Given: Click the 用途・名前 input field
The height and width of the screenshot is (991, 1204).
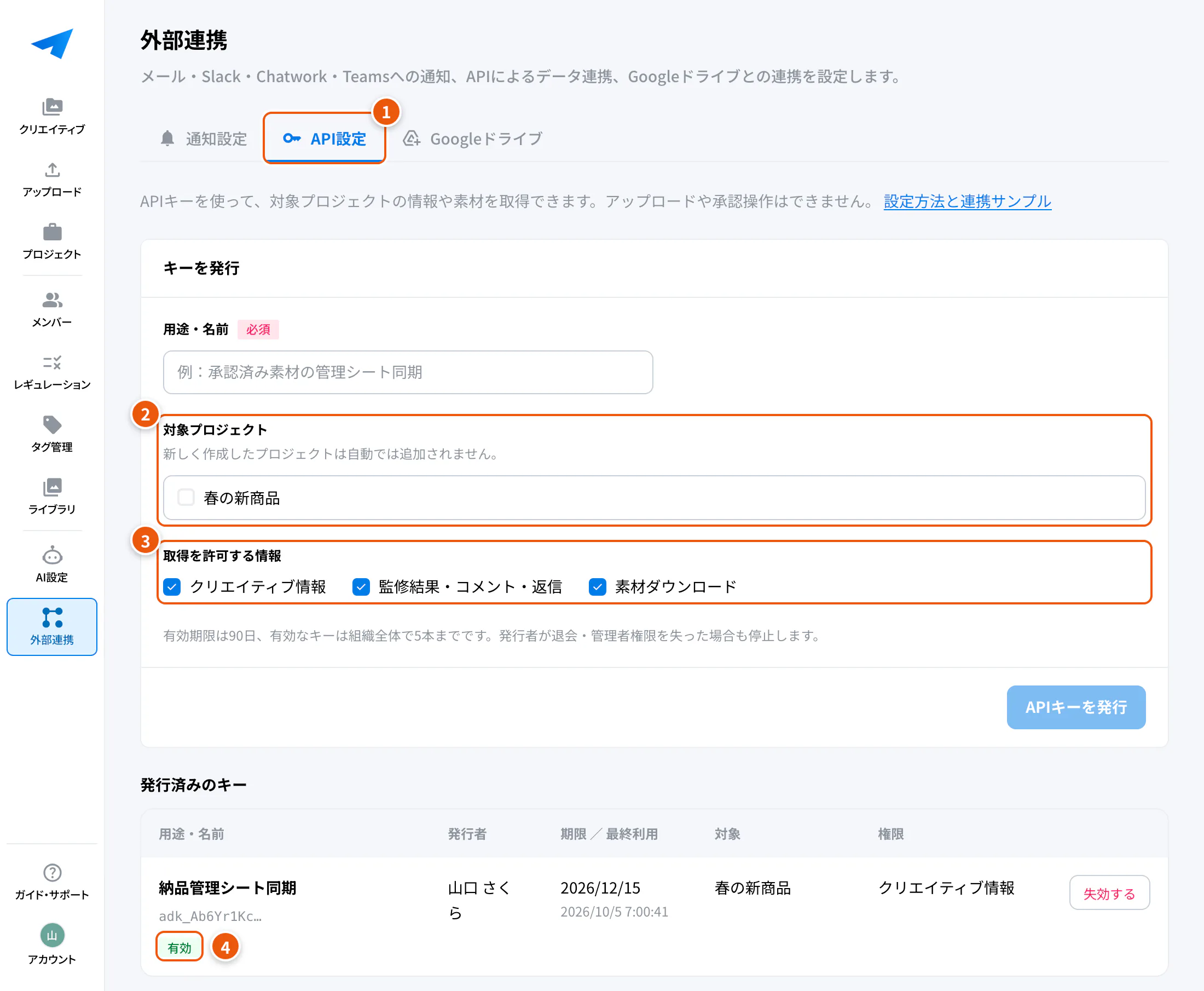Looking at the screenshot, I should (408, 372).
